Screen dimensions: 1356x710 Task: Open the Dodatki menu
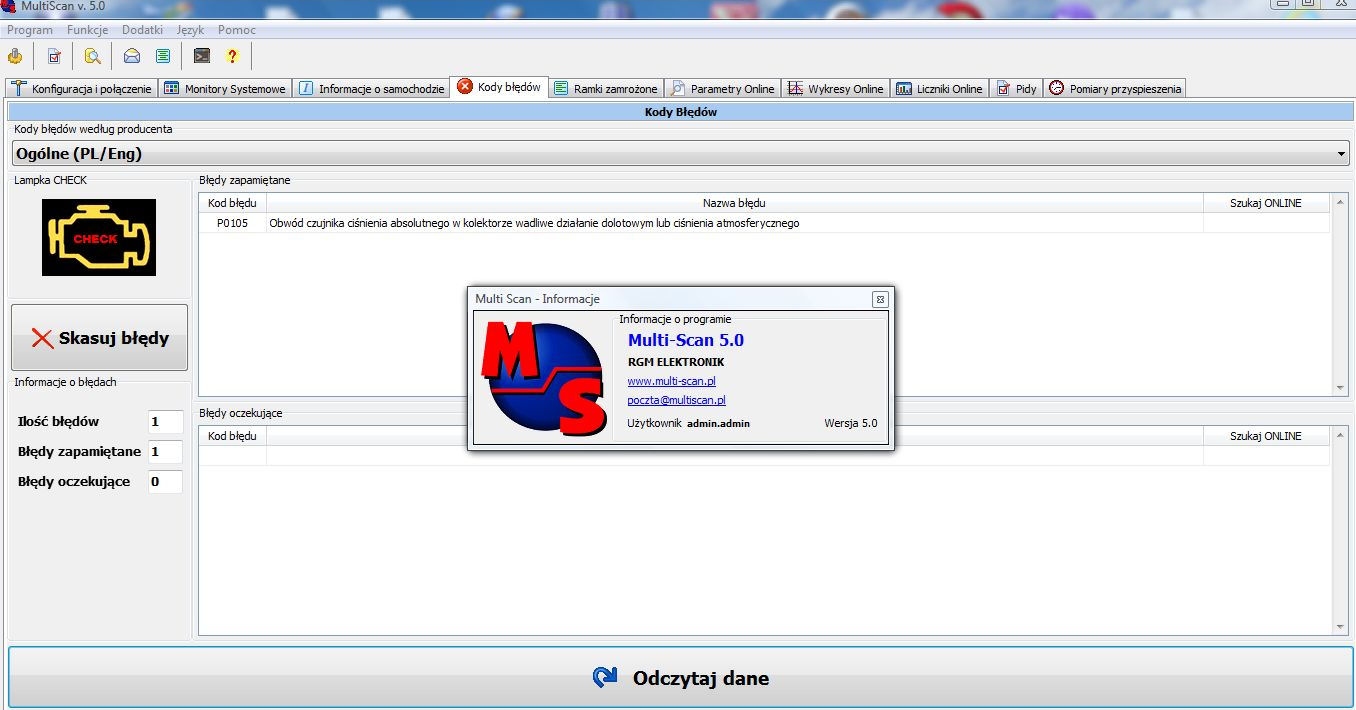pos(142,30)
